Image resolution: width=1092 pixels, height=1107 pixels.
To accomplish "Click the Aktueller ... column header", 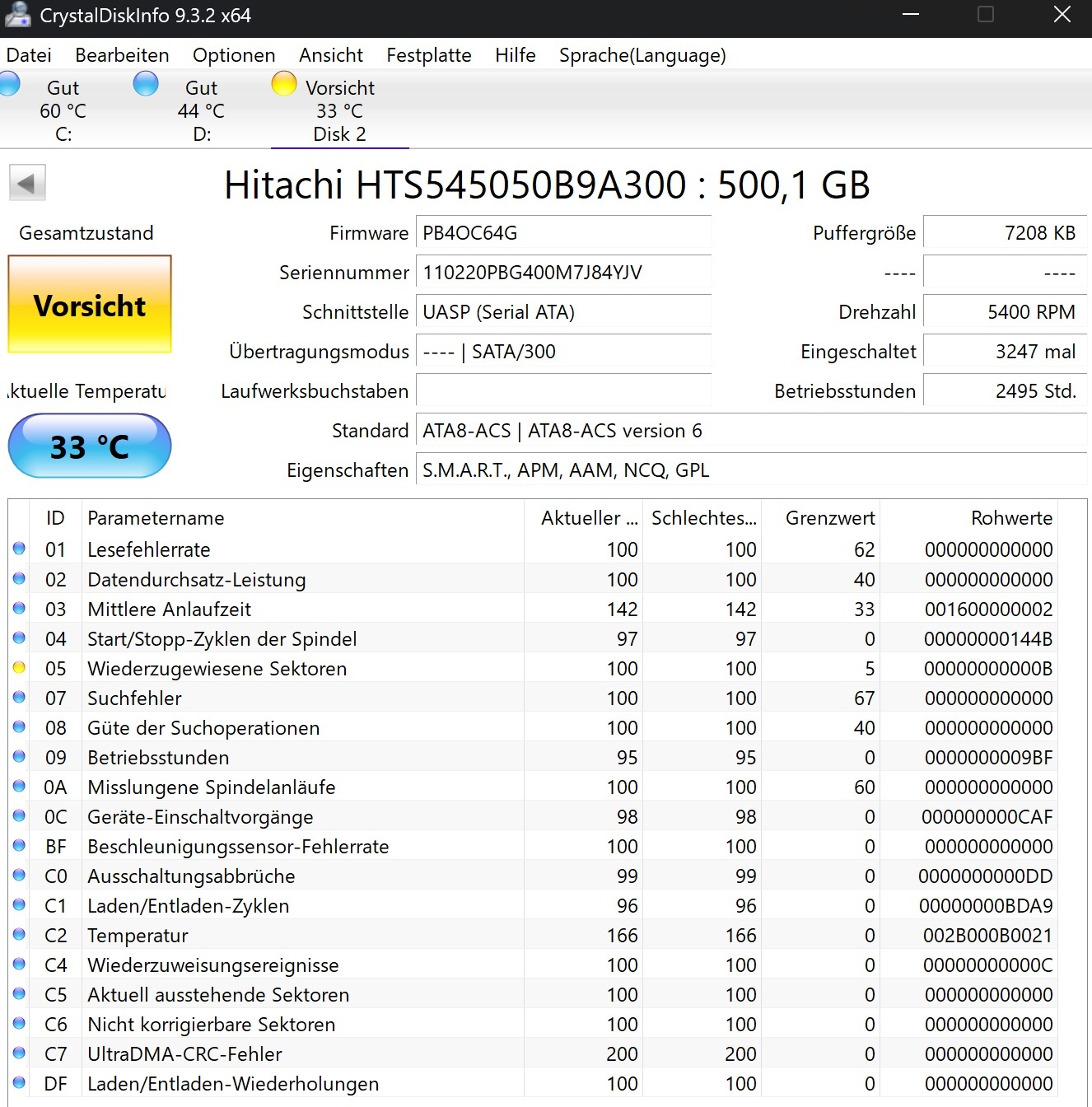I will [583, 518].
